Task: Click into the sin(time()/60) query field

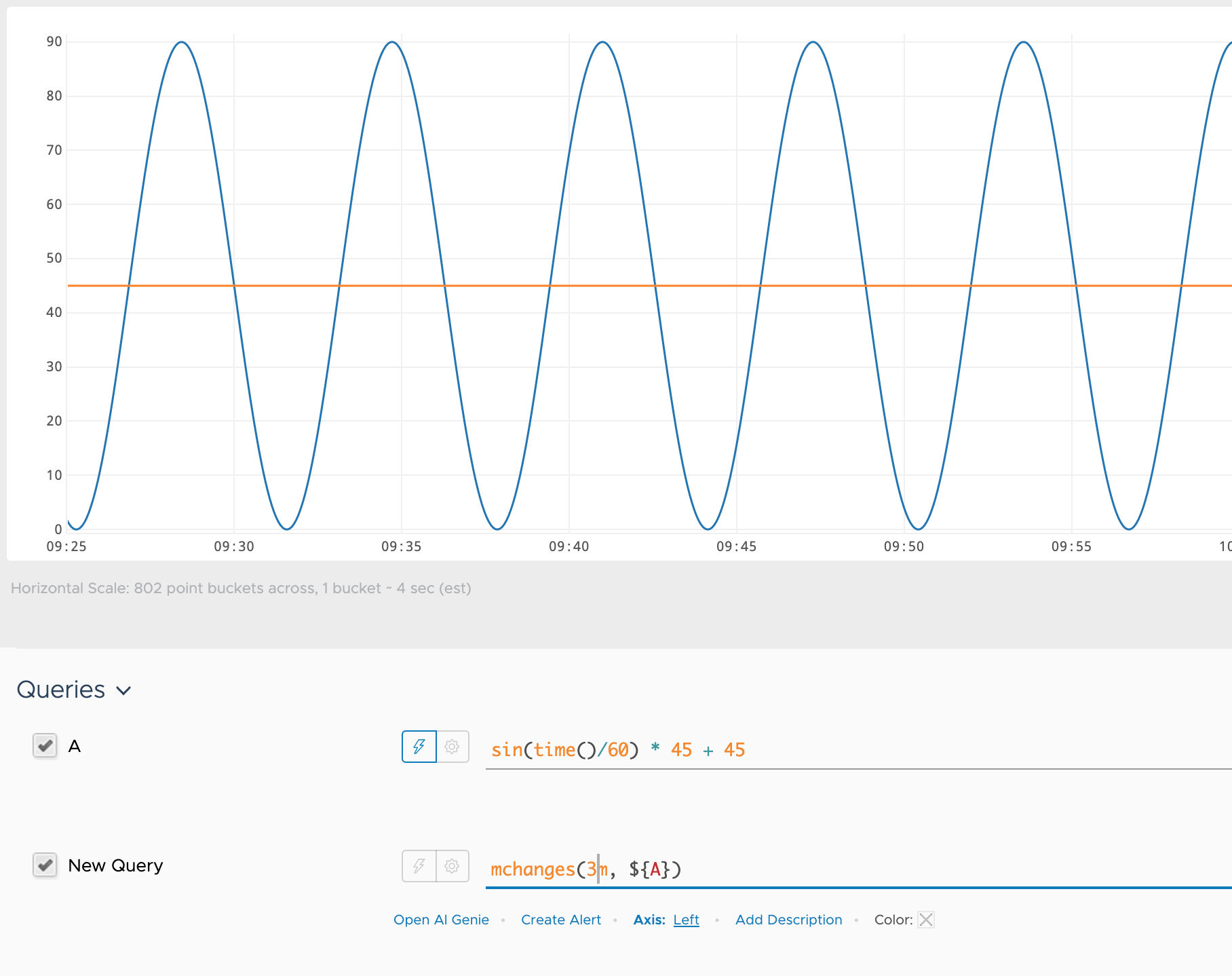Action: click(x=859, y=750)
